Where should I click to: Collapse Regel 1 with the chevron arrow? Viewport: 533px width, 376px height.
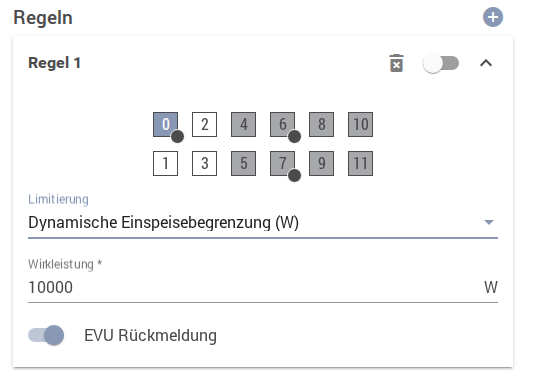click(x=486, y=63)
